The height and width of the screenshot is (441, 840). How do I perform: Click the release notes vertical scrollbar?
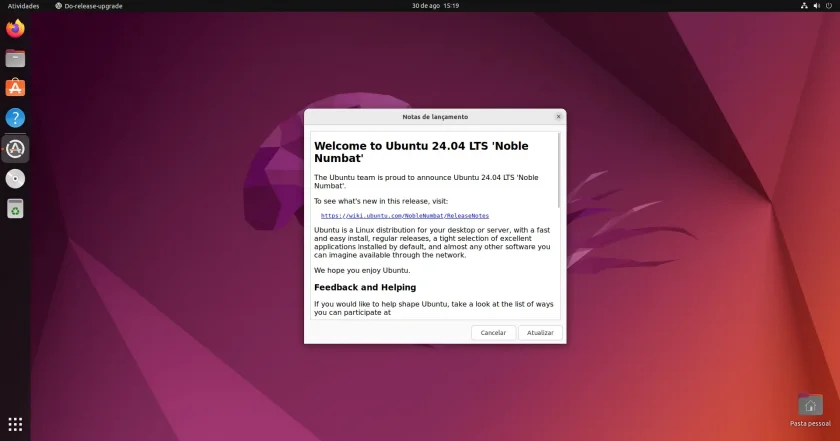point(559,170)
